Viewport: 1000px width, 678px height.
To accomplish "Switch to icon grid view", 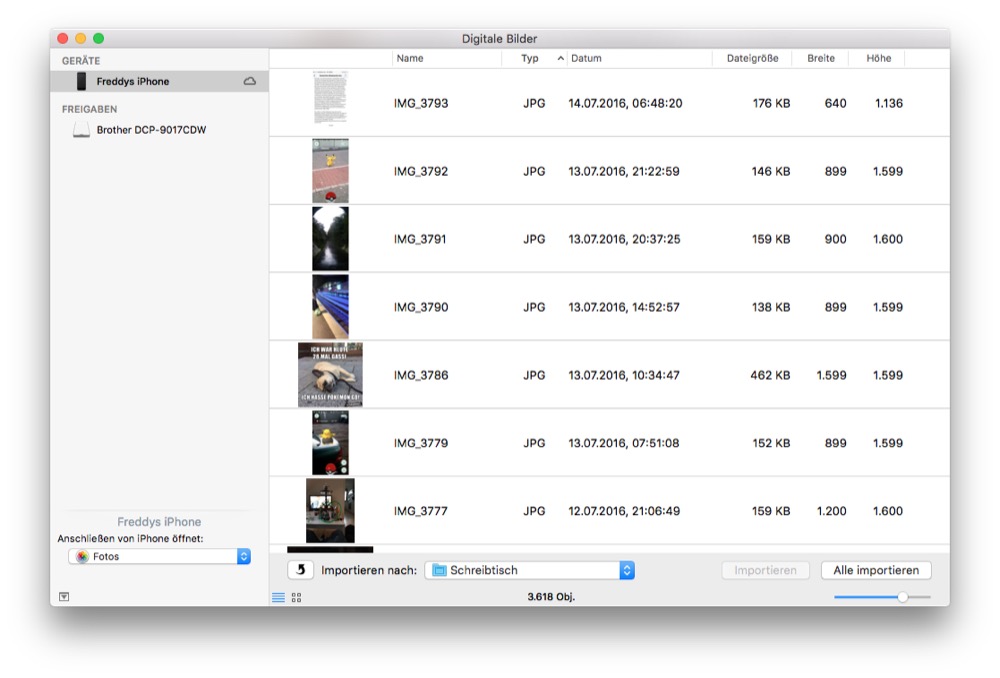I will point(296,597).
